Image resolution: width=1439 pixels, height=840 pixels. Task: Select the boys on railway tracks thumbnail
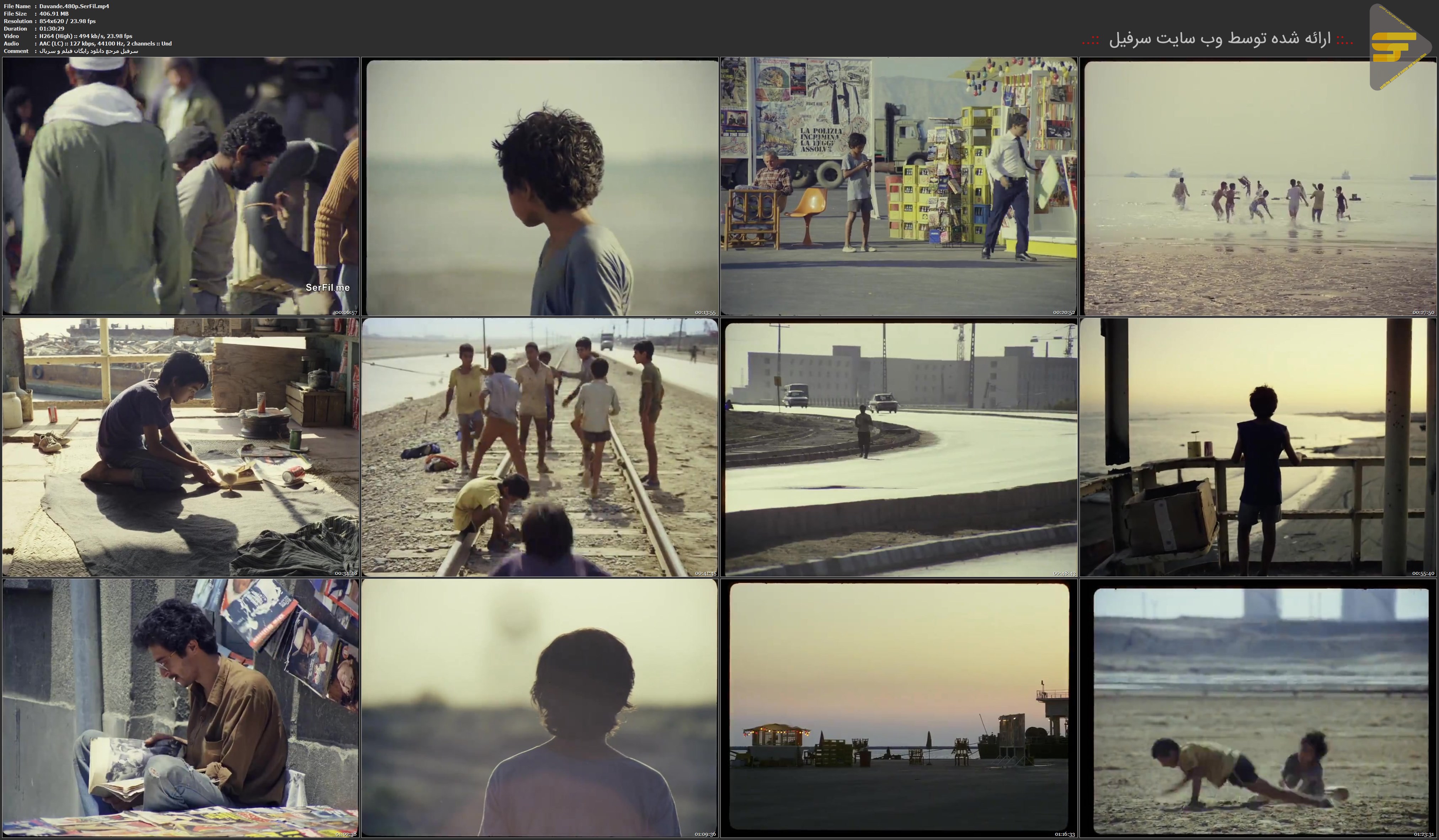(540, 447)
